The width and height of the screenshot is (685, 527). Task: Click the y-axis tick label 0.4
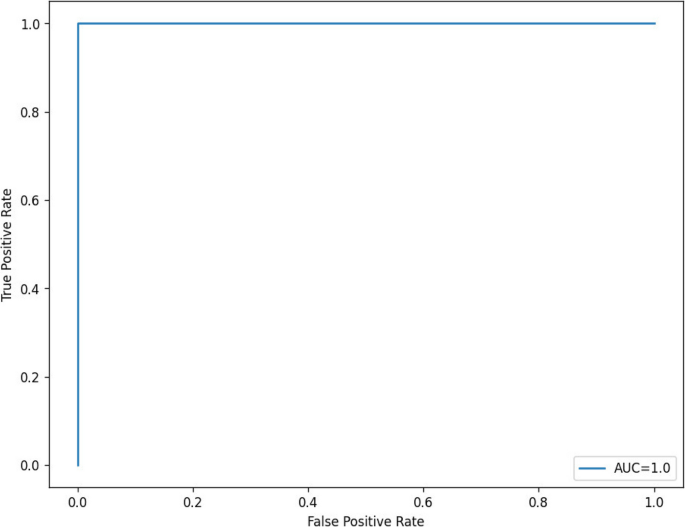(30, 289)
